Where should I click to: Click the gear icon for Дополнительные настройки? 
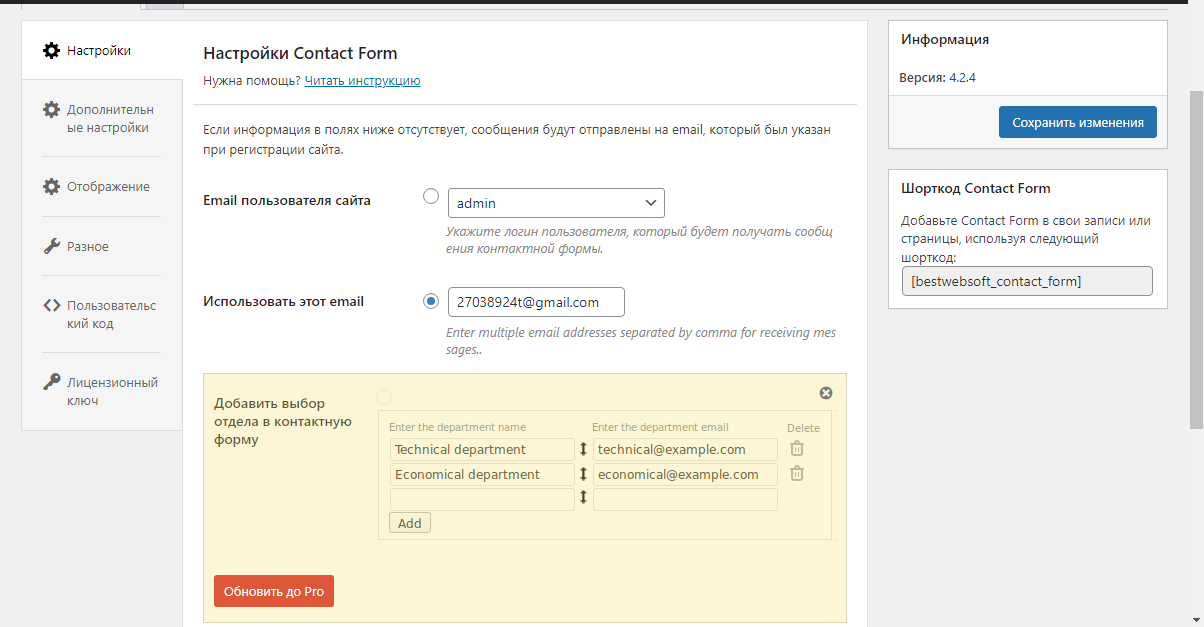(51, 109)
